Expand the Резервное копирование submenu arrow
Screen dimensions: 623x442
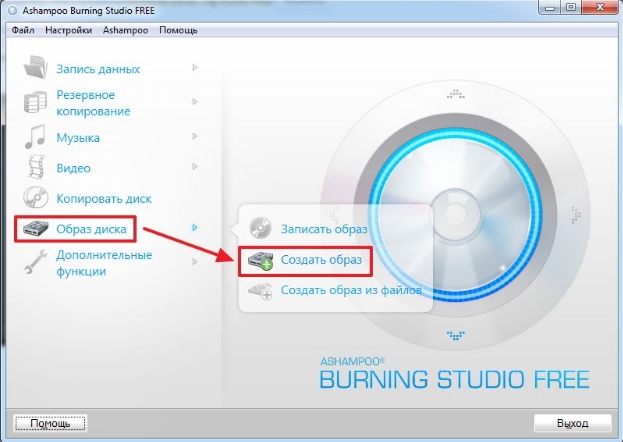(195, 102)
